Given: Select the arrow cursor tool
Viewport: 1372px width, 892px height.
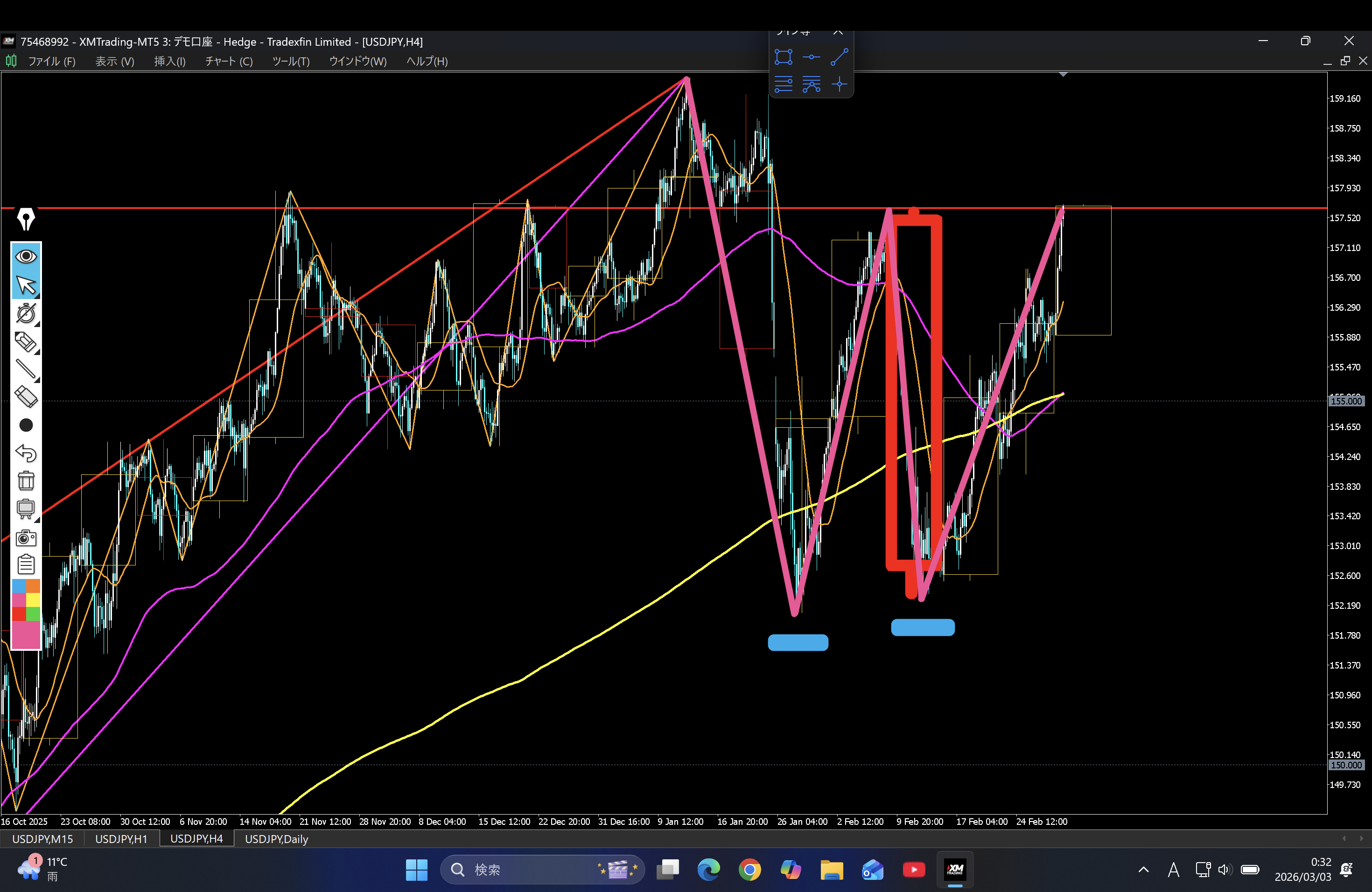Looking at the screenshot, I should tap(26, 285).
